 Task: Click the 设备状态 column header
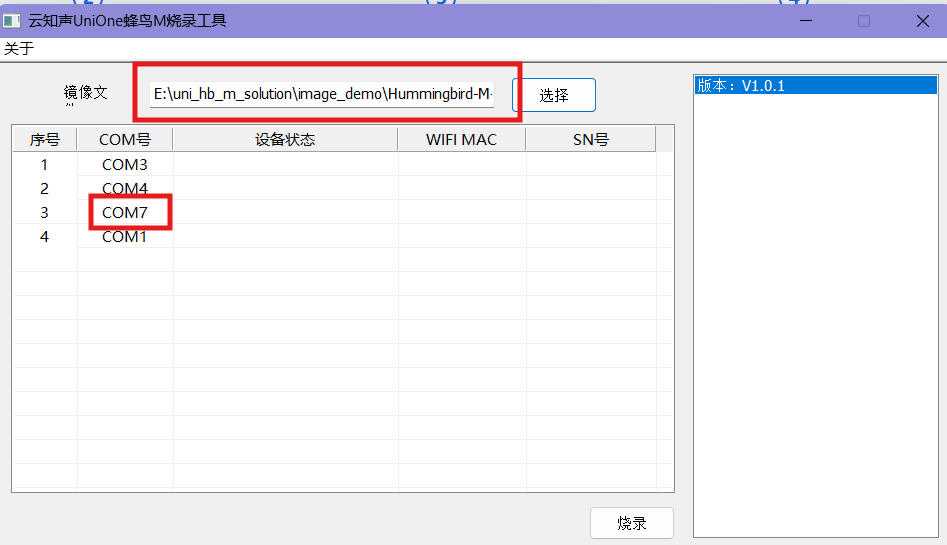[x=285, y=140]
